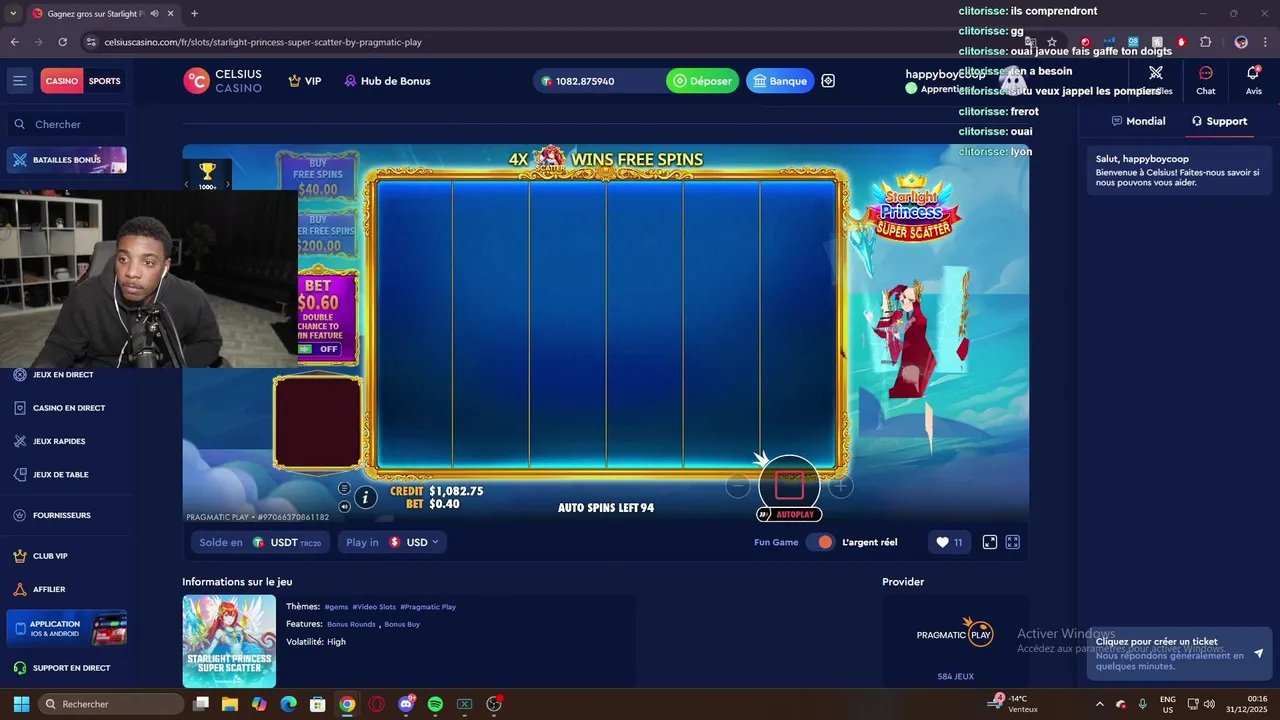Image resolution: width=1280 pixels, height=720 pixels.
Task: Click the #Video Slots theme tag
Action: point(374,607)
